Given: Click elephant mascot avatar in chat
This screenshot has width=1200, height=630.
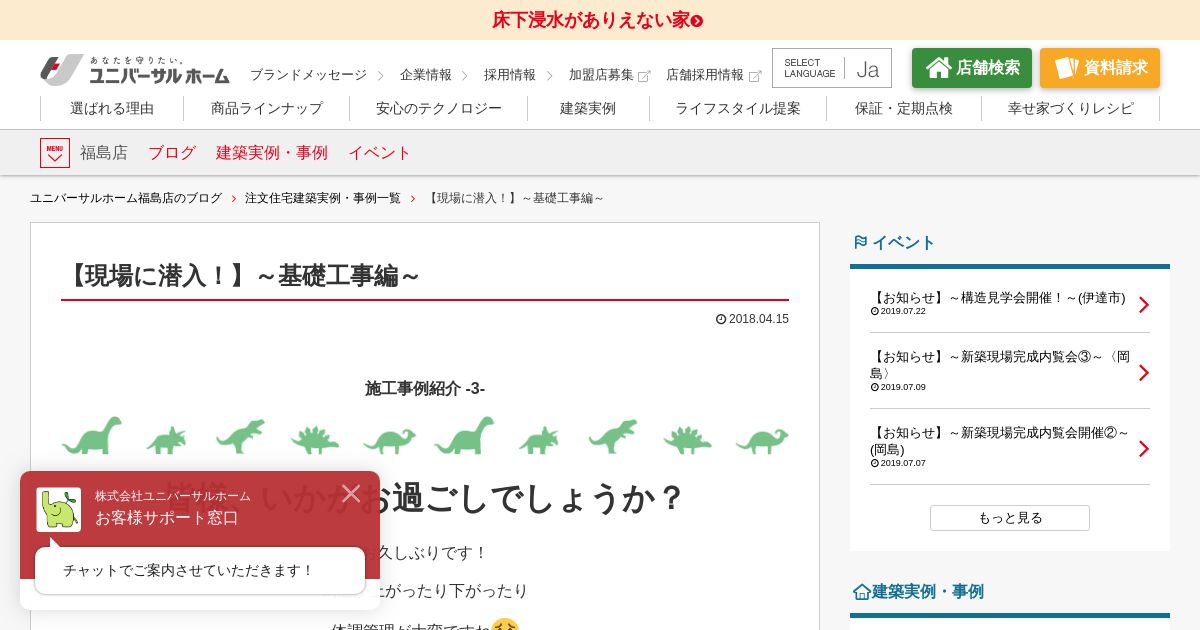Looking at the screenshot, I should tap(59, 509).
